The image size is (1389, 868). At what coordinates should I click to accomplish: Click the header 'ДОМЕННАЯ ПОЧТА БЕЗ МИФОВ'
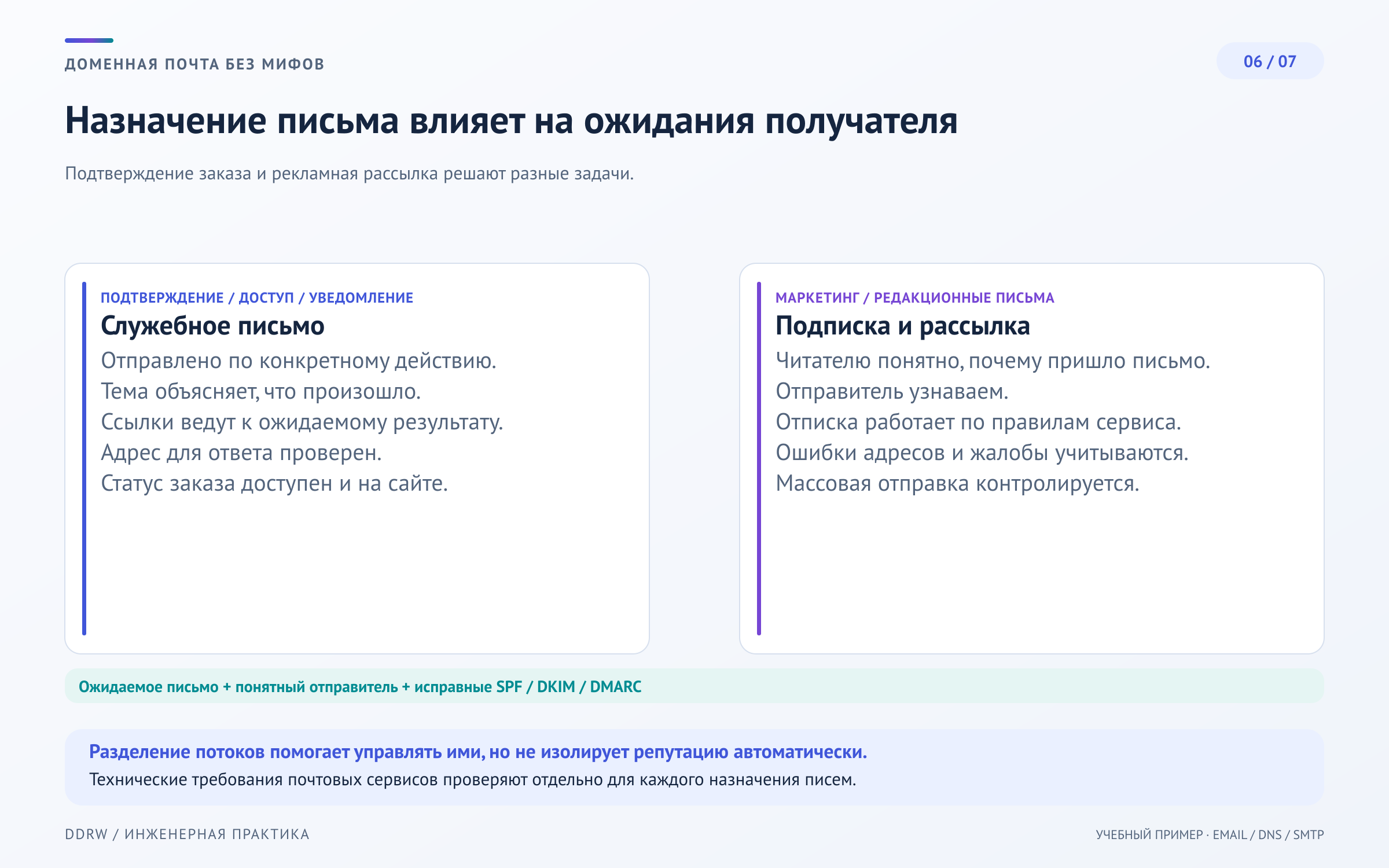(194, 64)
